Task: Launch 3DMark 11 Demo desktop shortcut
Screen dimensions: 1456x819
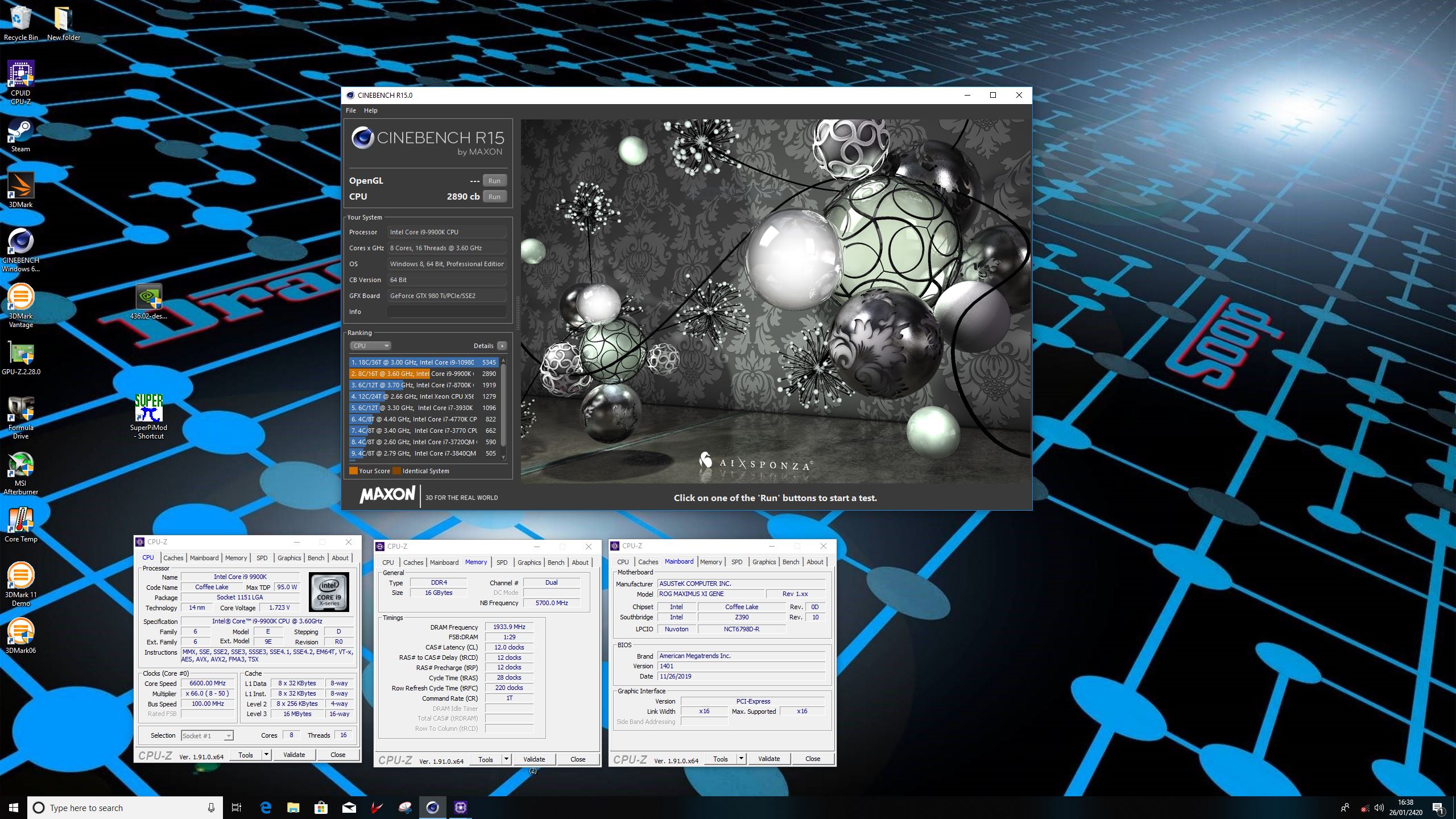Action: click(x=20, y=585)
